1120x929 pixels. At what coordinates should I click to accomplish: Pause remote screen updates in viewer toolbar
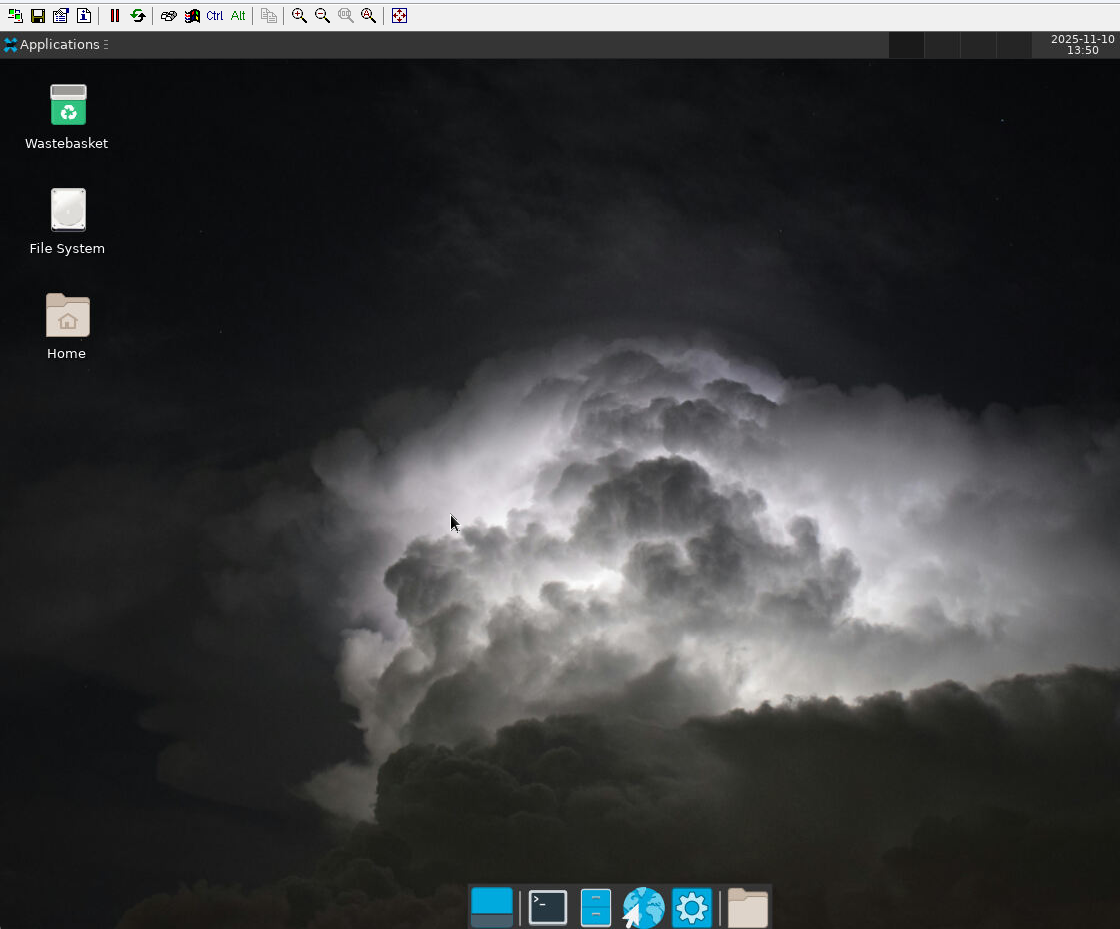114,15
